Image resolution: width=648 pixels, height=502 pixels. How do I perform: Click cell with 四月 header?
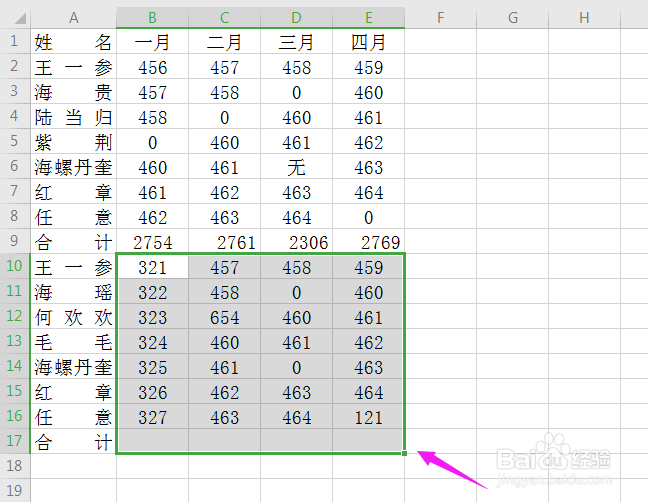pyautogui.click(x=368, y=42)
